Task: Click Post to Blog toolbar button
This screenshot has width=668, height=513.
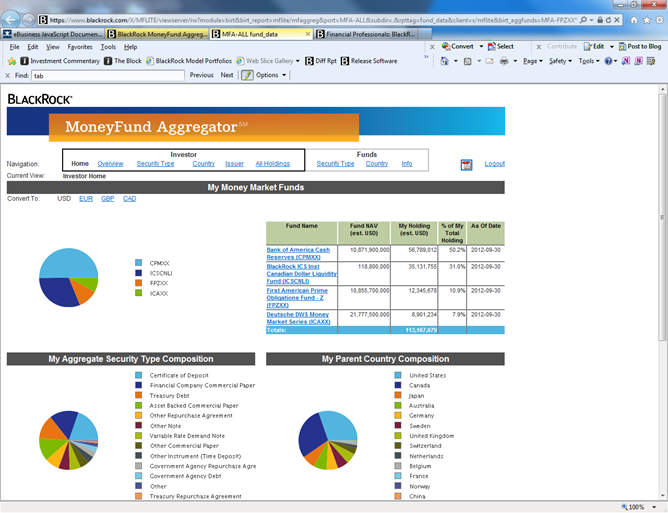Action: (x=640, y=46)
